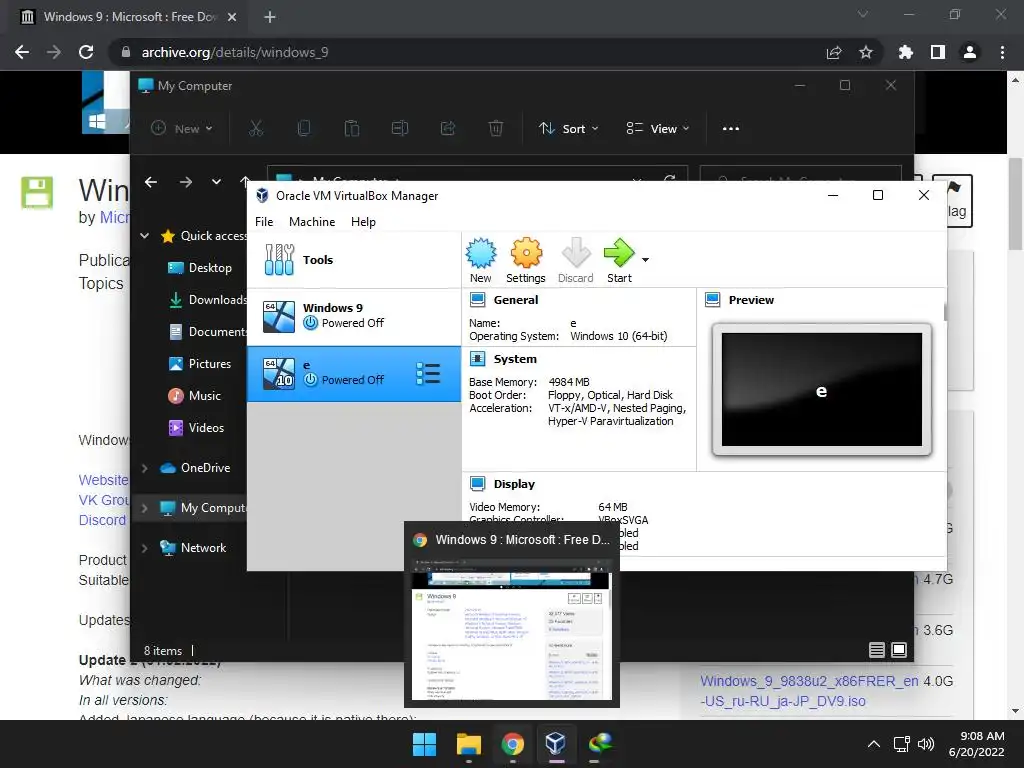Viewport: 1024px width, 768px height.
Task: Go forward in My Computer explorer
Action: 186,182
